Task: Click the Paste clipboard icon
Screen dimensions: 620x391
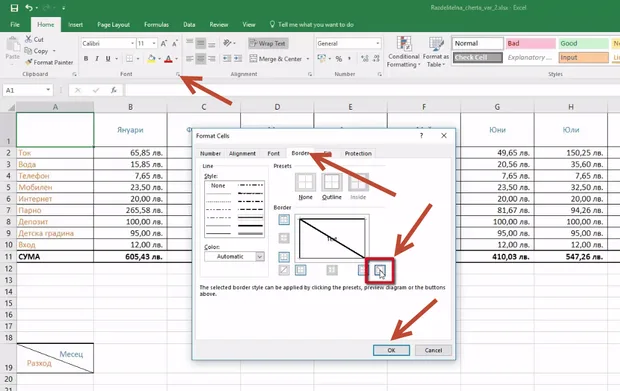Action: coord(13,45)
